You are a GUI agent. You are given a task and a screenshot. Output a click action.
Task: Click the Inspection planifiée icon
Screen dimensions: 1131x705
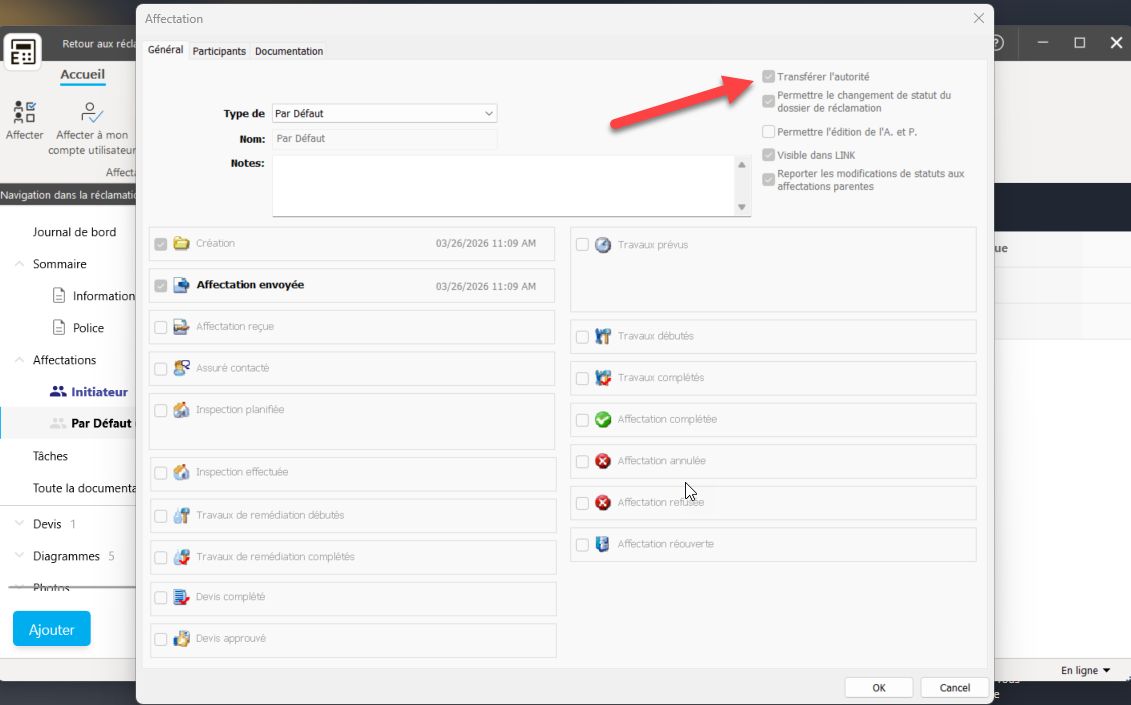(x=181, y=410)
